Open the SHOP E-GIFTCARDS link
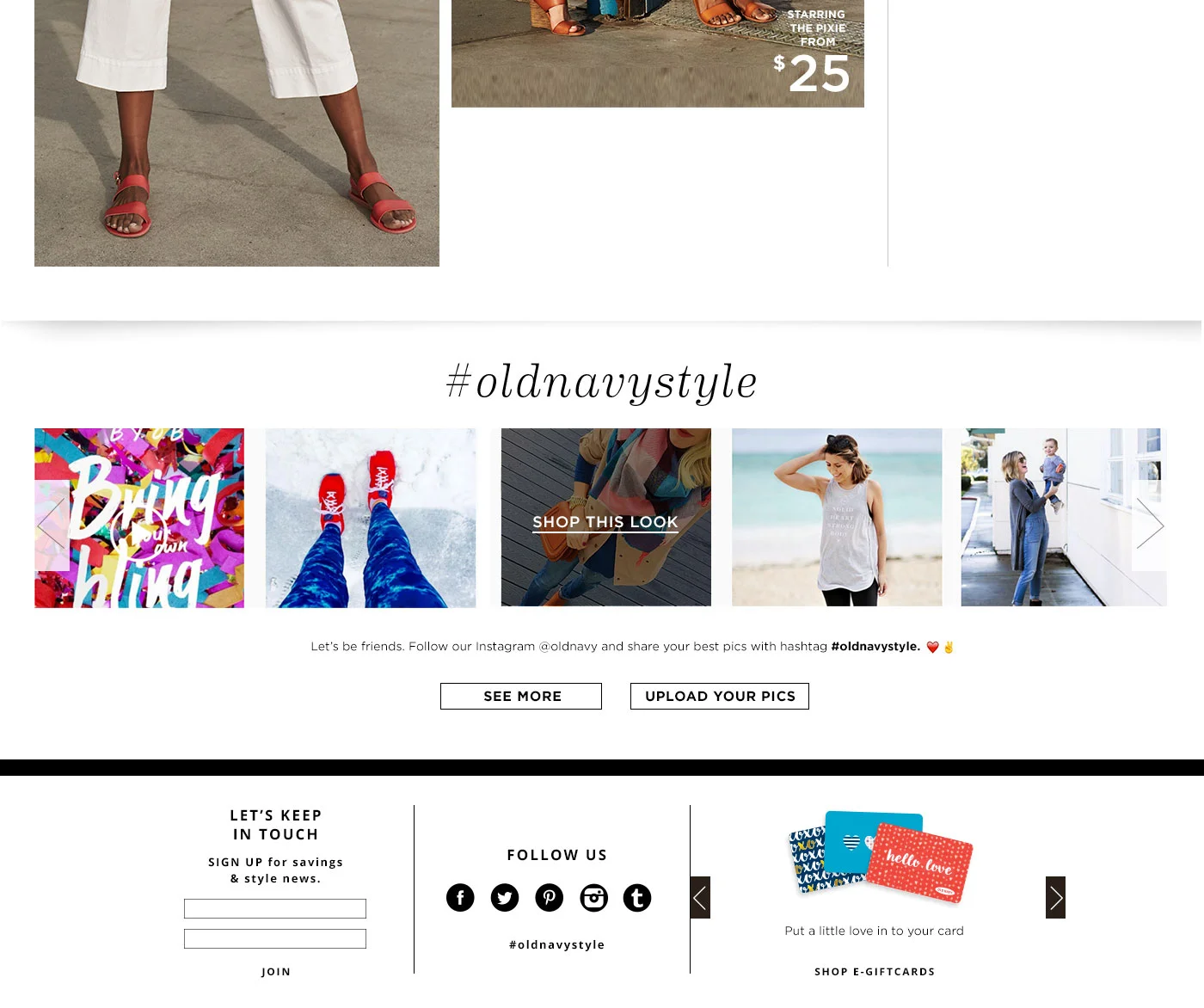Screen dimensions: 1204x1008 [x=875, y=972]
